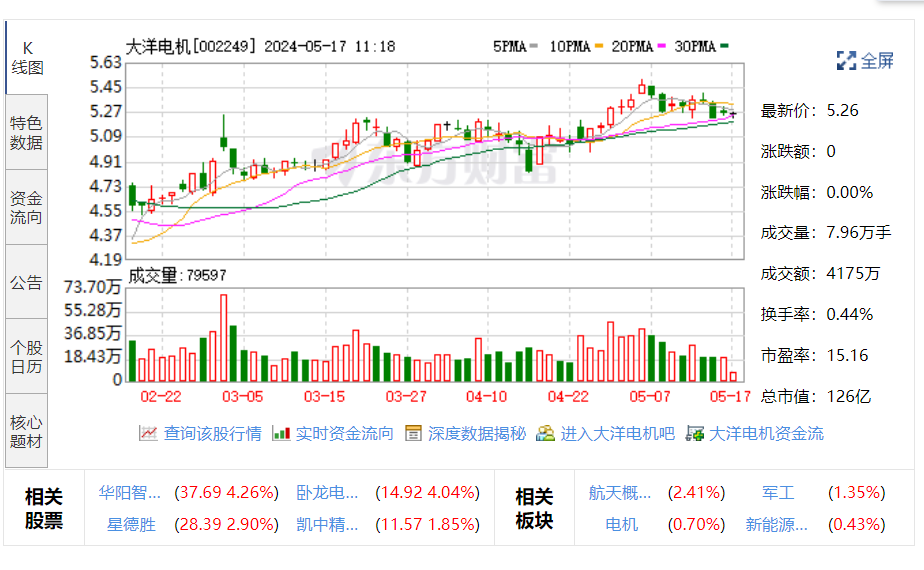This screenshot has height=570, width=924.
Task: Open related stock 星德胜
Action: coord(131,524)
